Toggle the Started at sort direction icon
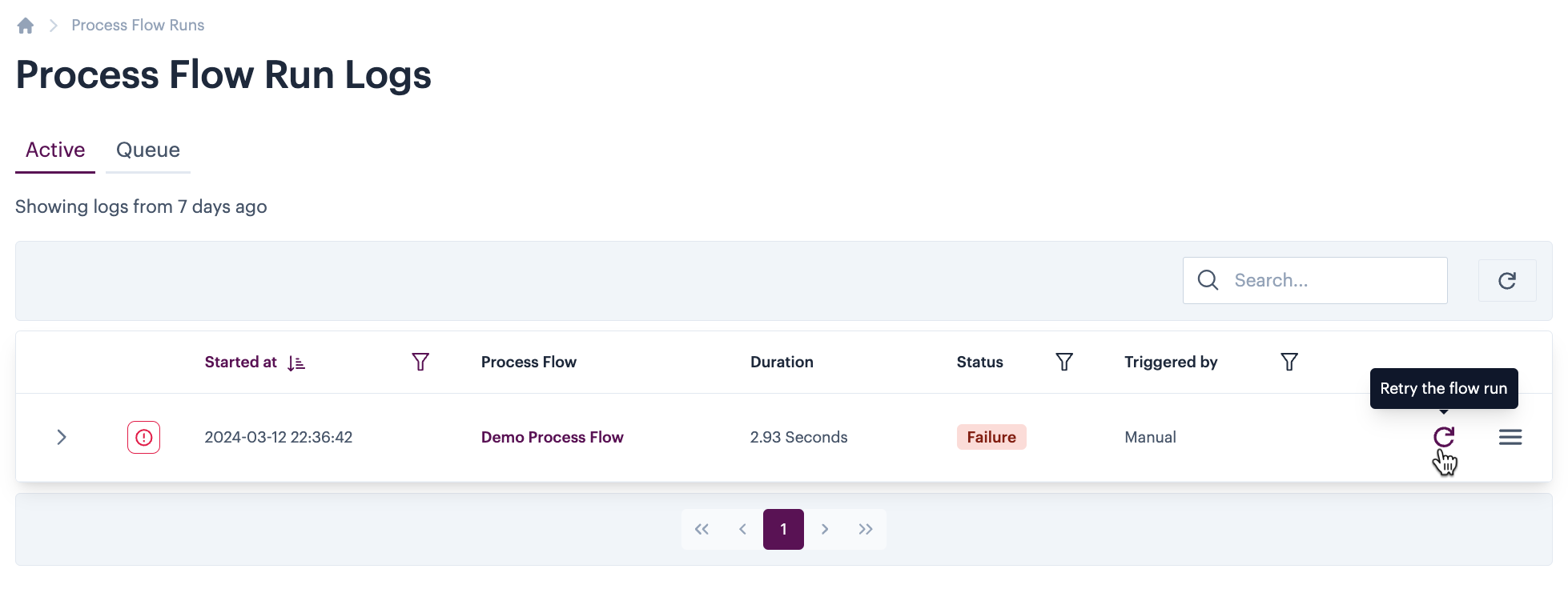Viewport: 1568px width, 589px height. (x=296, y=363)
